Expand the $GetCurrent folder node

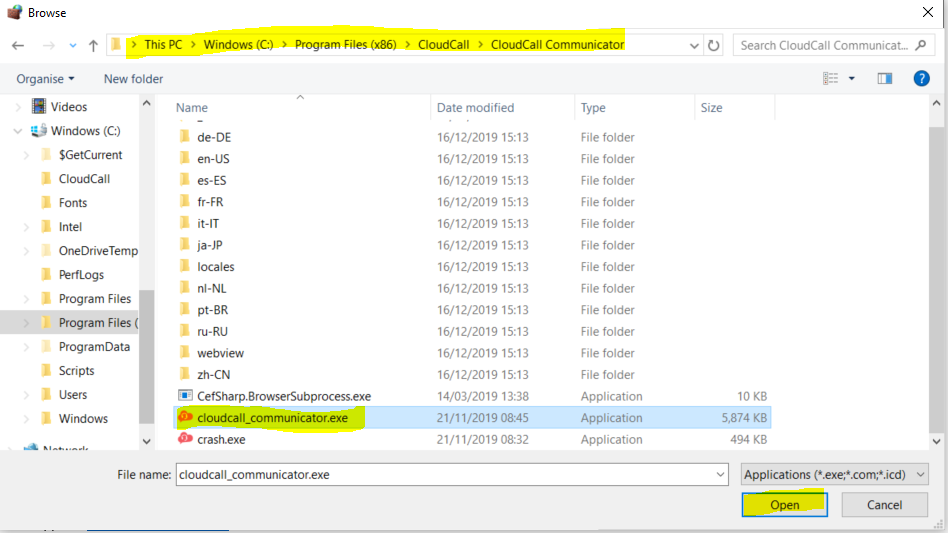(26, 155)
